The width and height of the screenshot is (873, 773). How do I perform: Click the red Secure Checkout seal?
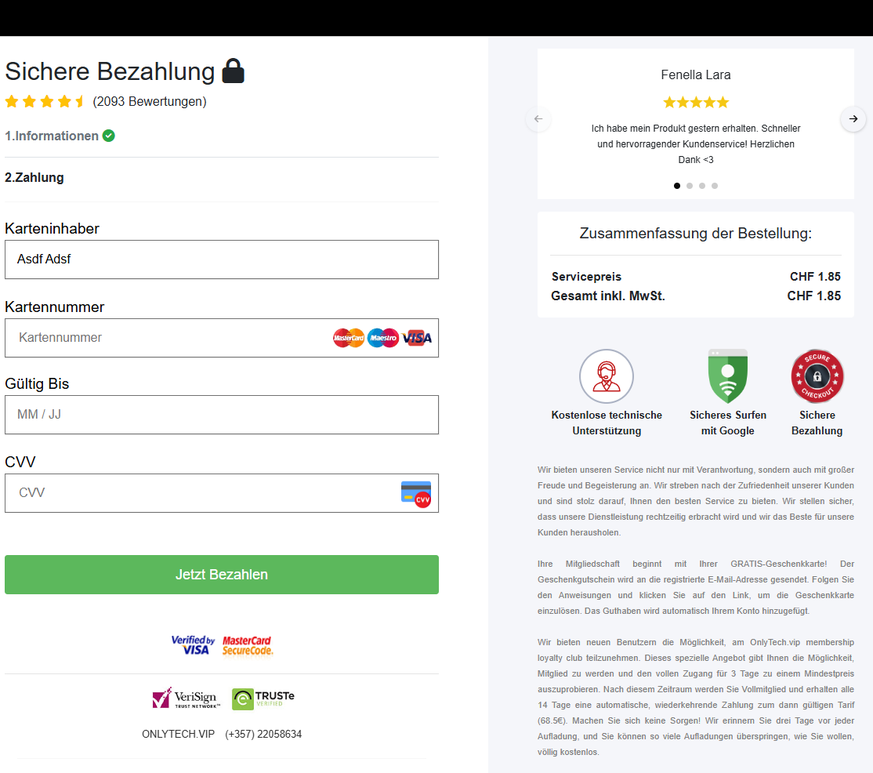(x=817, y=376)
